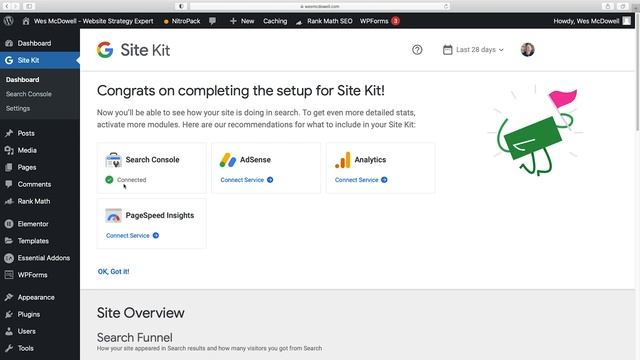
Task: Click the browser share icon
Action: coord(608,6)
